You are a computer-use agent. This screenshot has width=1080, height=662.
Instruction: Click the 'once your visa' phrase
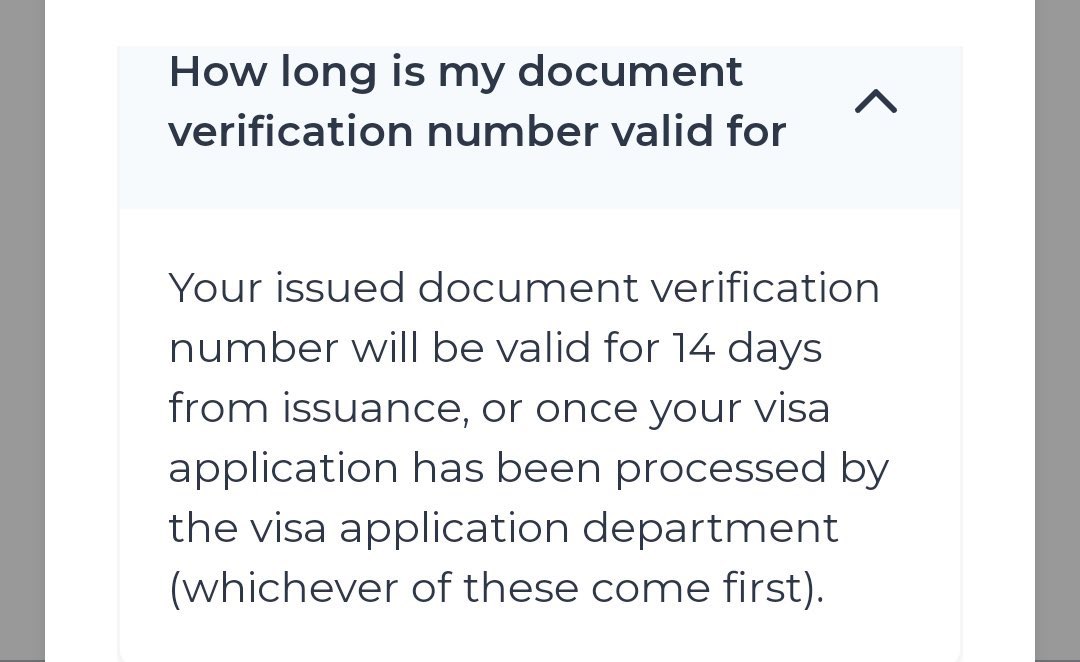[x=682, y=408]
